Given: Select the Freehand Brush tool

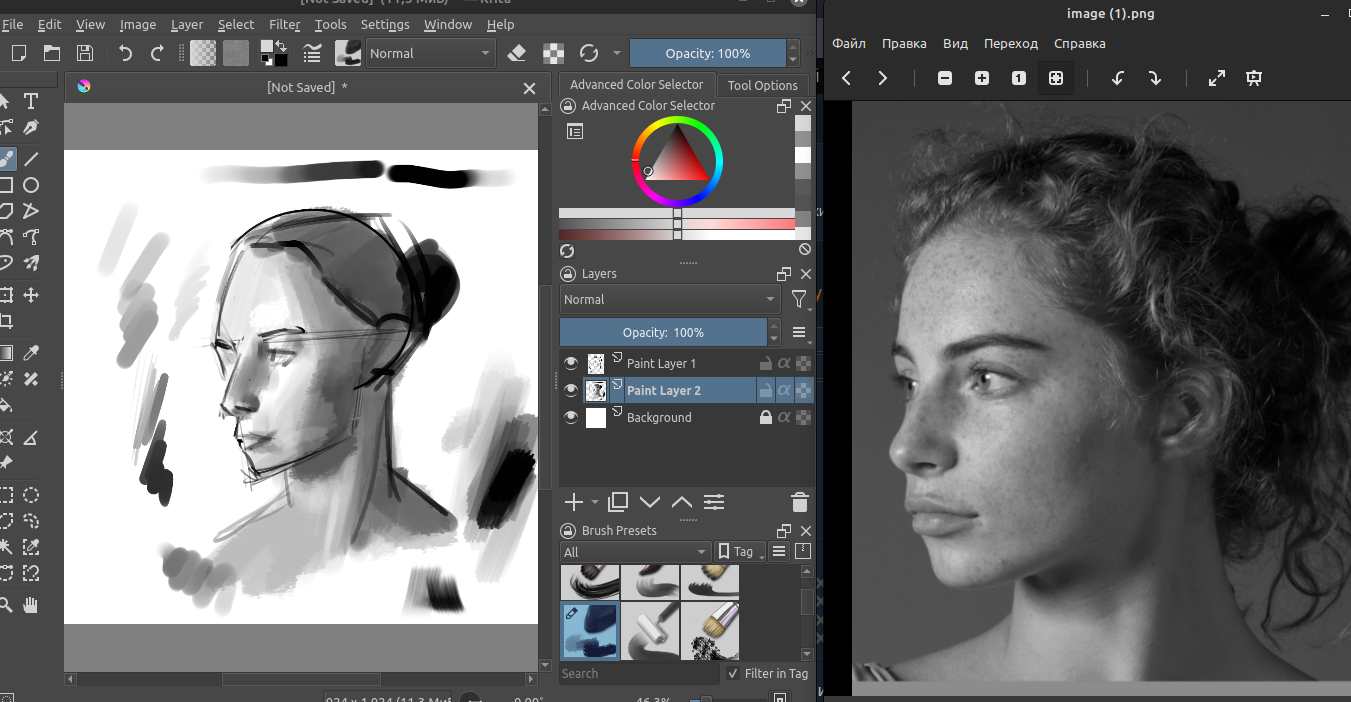Looking at the screenshot, I should [6, 158].
